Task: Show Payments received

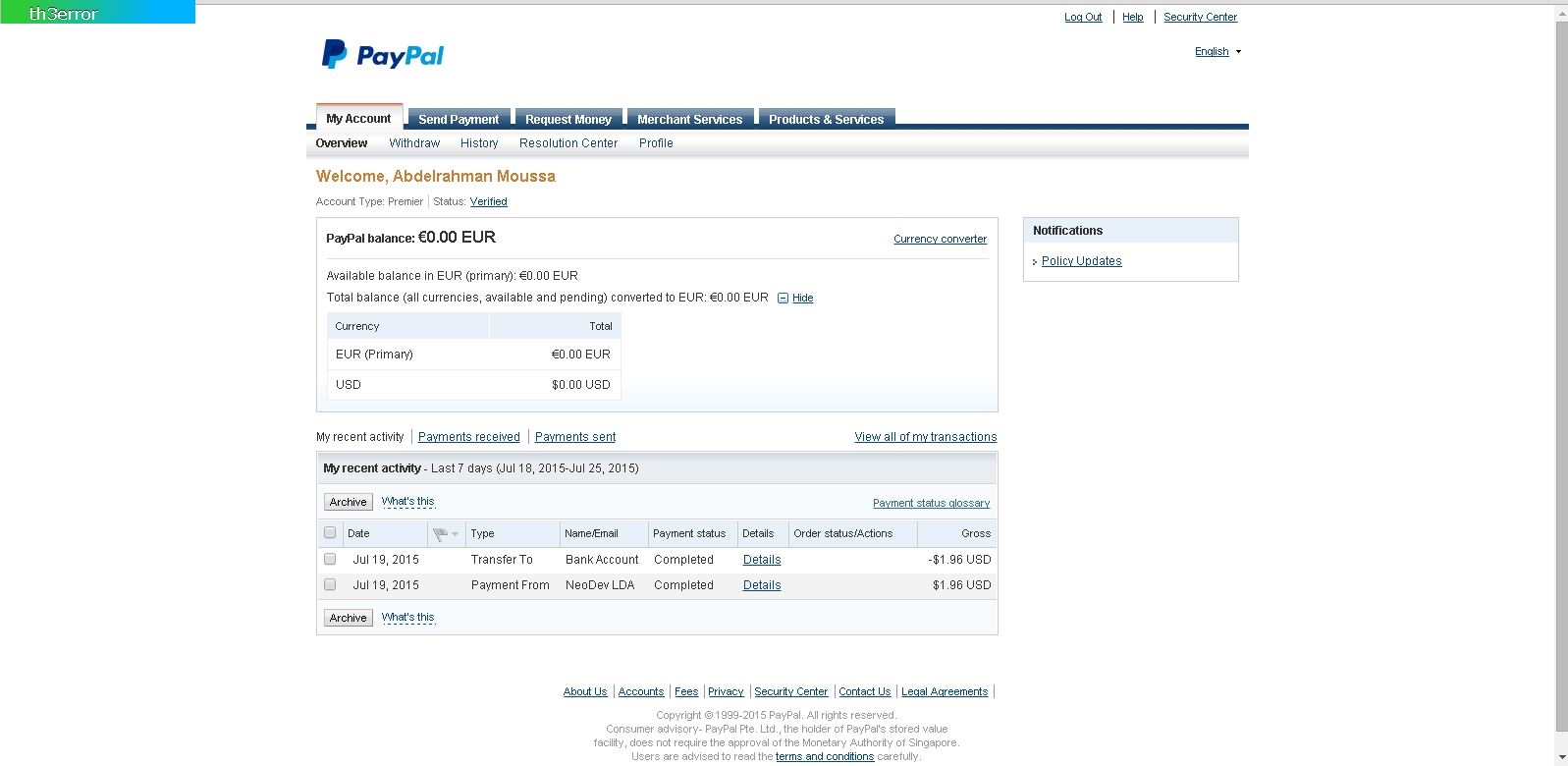Action: [469, 437]
